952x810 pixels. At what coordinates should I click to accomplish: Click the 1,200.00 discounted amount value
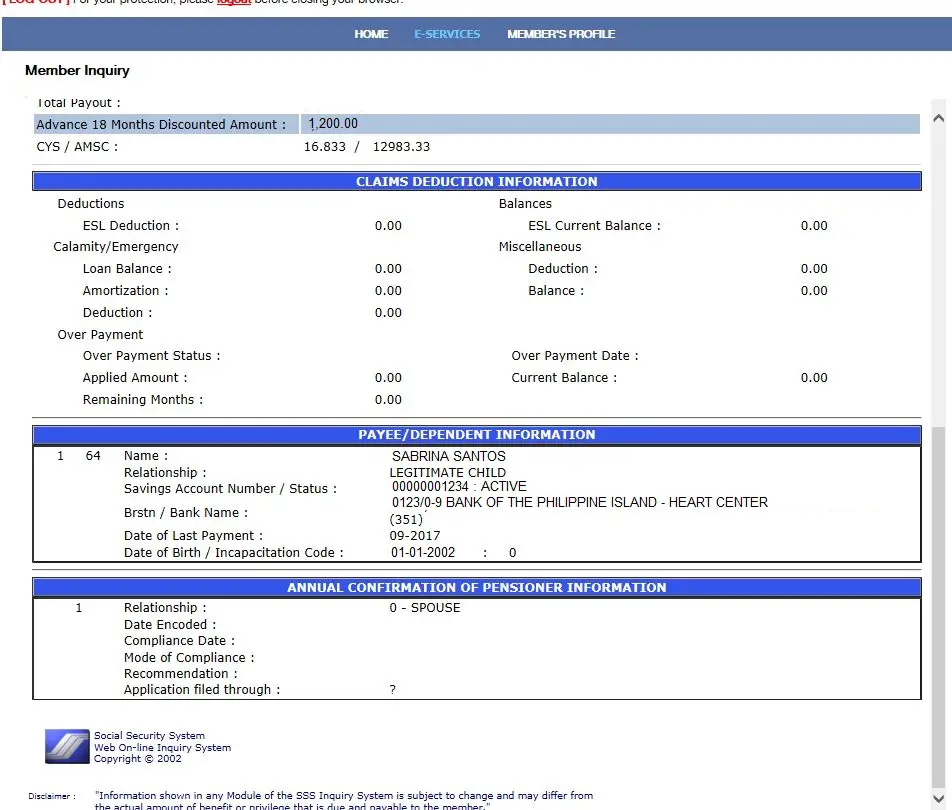[333, 124]
